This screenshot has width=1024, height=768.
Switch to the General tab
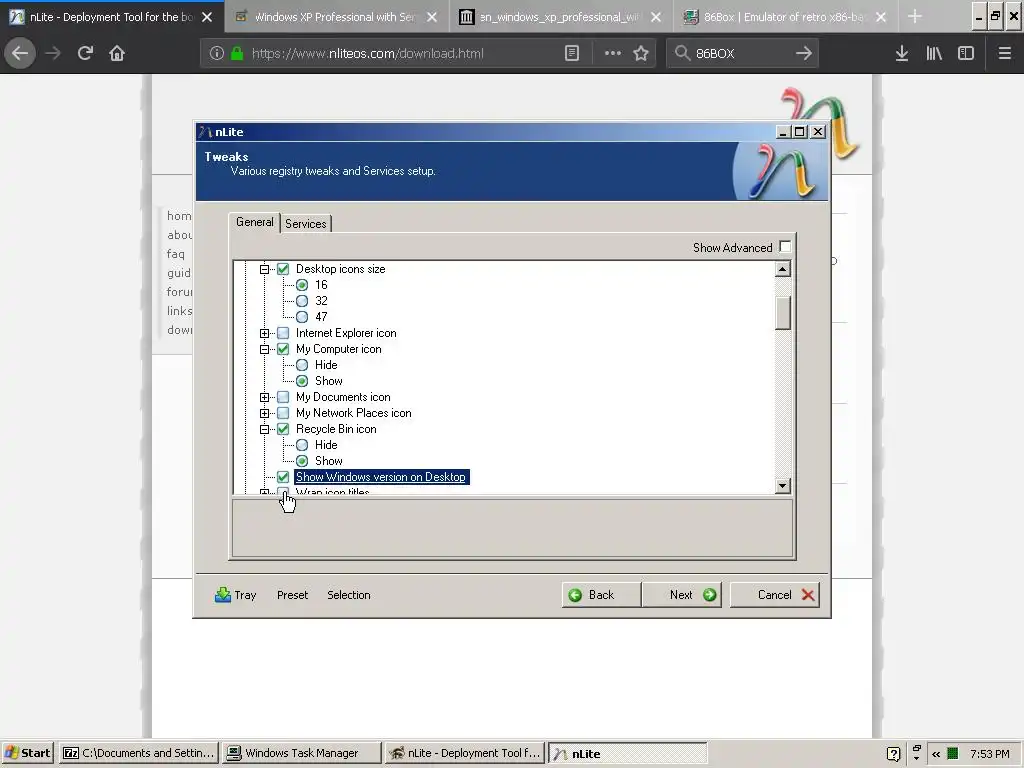[255, 222]
